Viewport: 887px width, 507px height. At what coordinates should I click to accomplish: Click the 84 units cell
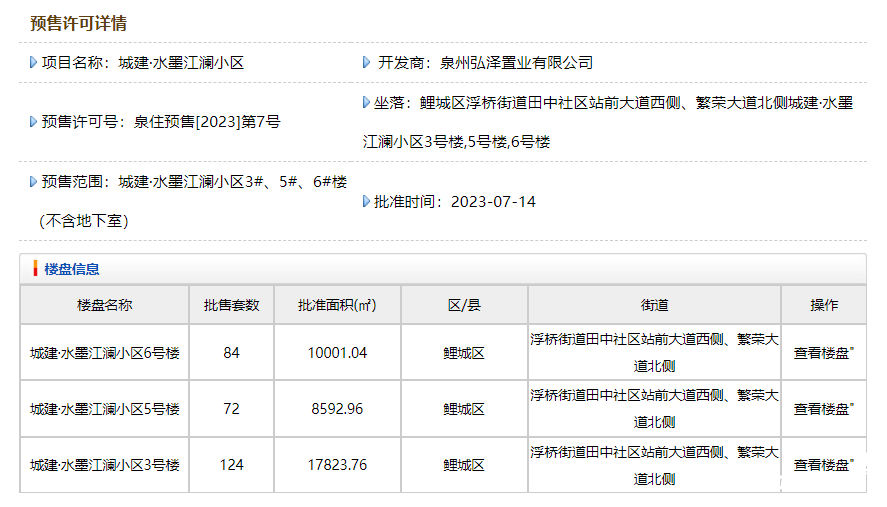pyautogui.click(x=231, y=353)
